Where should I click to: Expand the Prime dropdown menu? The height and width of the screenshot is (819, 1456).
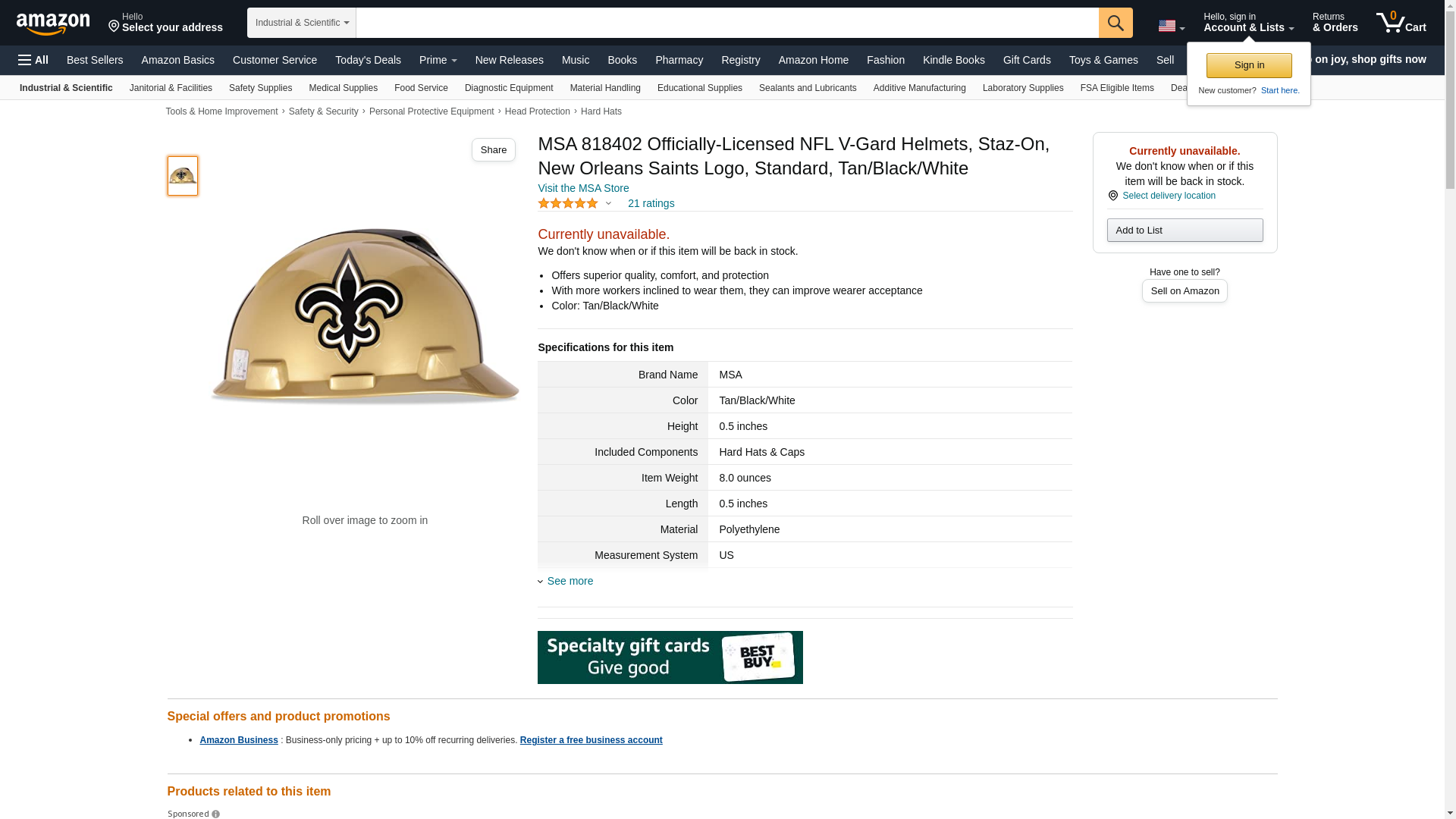(x=438, y=60)
